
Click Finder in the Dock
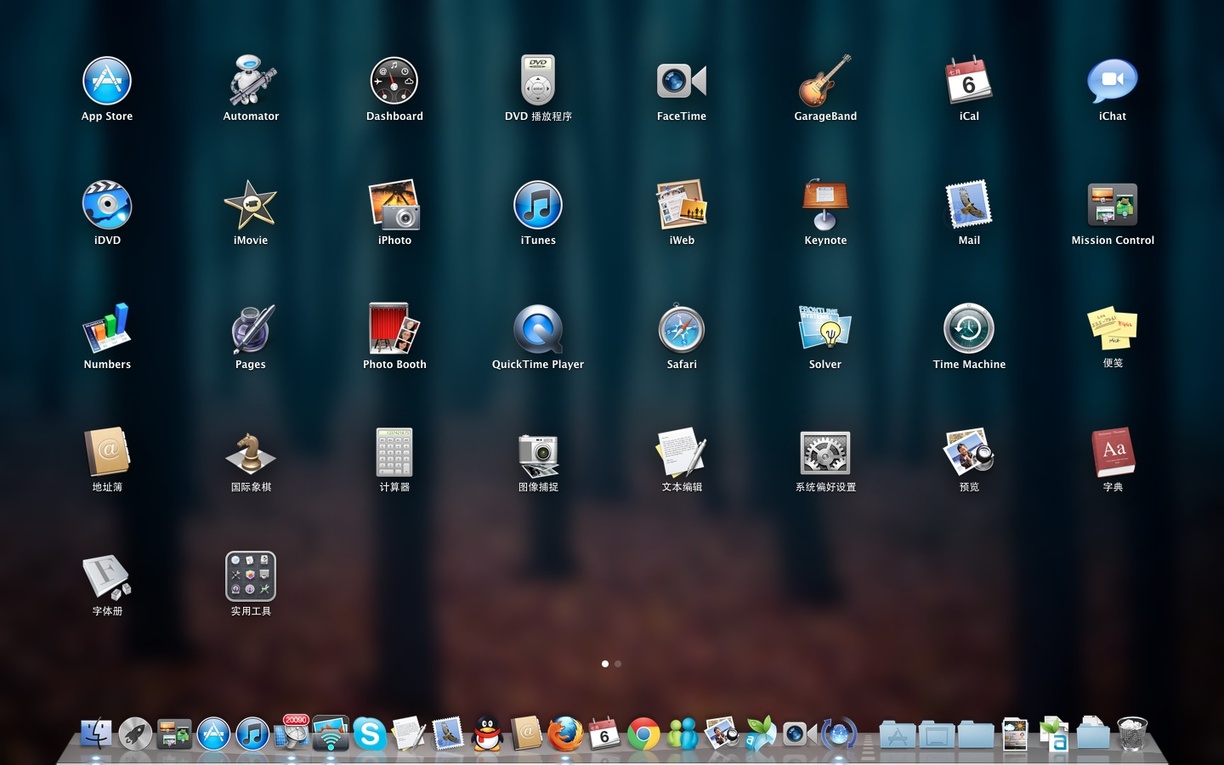pos(97,734)
